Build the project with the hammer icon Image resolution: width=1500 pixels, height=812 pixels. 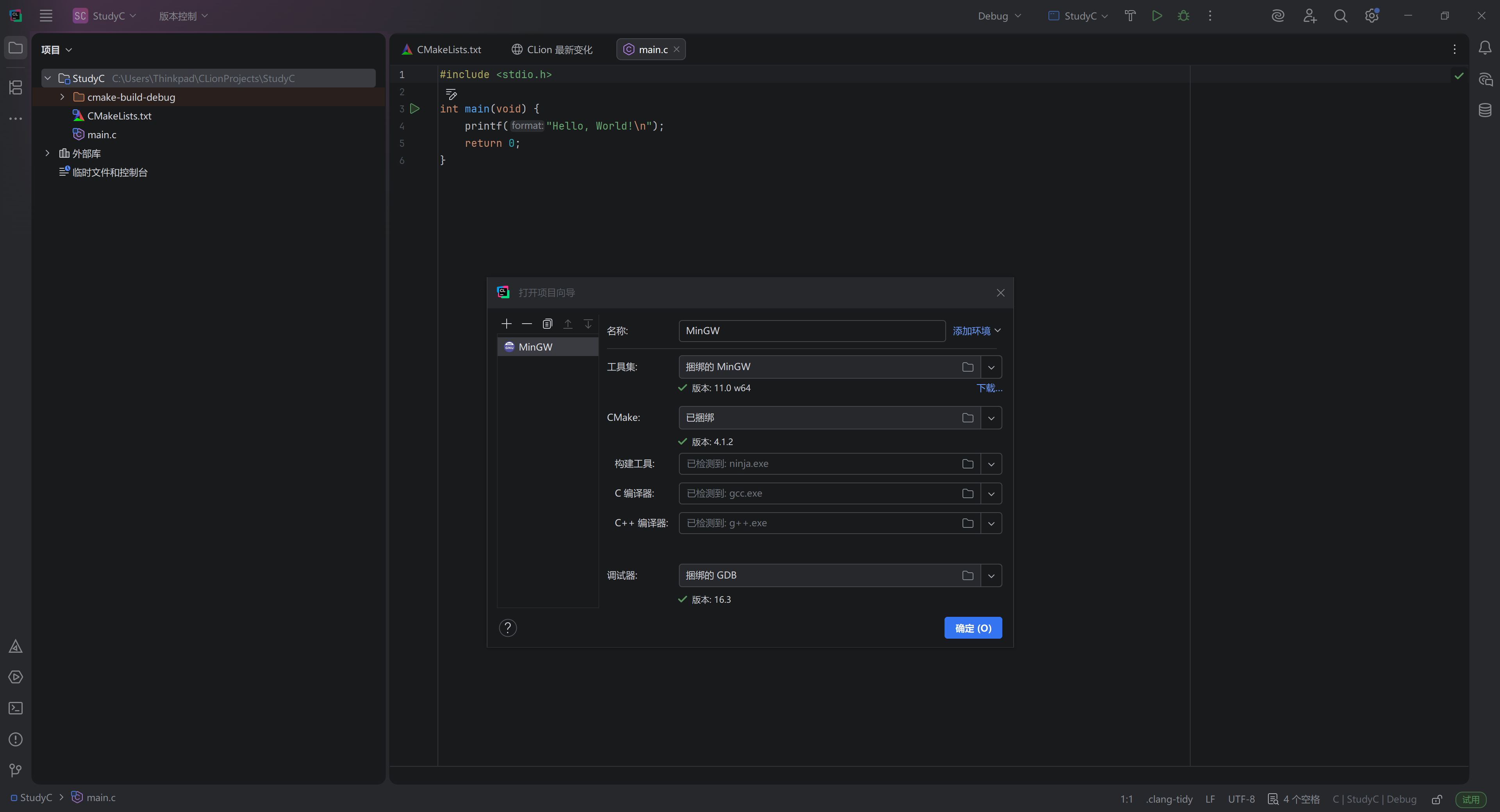point(1130,16)
